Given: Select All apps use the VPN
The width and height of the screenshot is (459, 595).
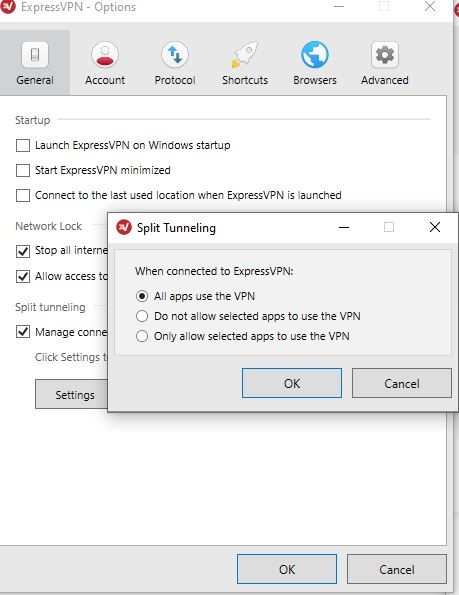Looking at the screenshot, I should point(142,296).
